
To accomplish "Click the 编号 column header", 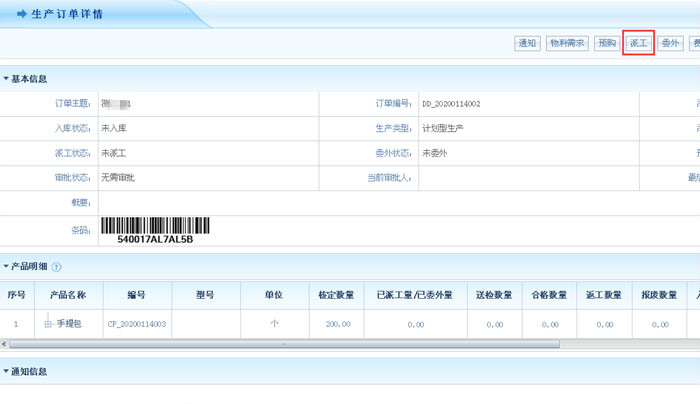I will point(137,295).
